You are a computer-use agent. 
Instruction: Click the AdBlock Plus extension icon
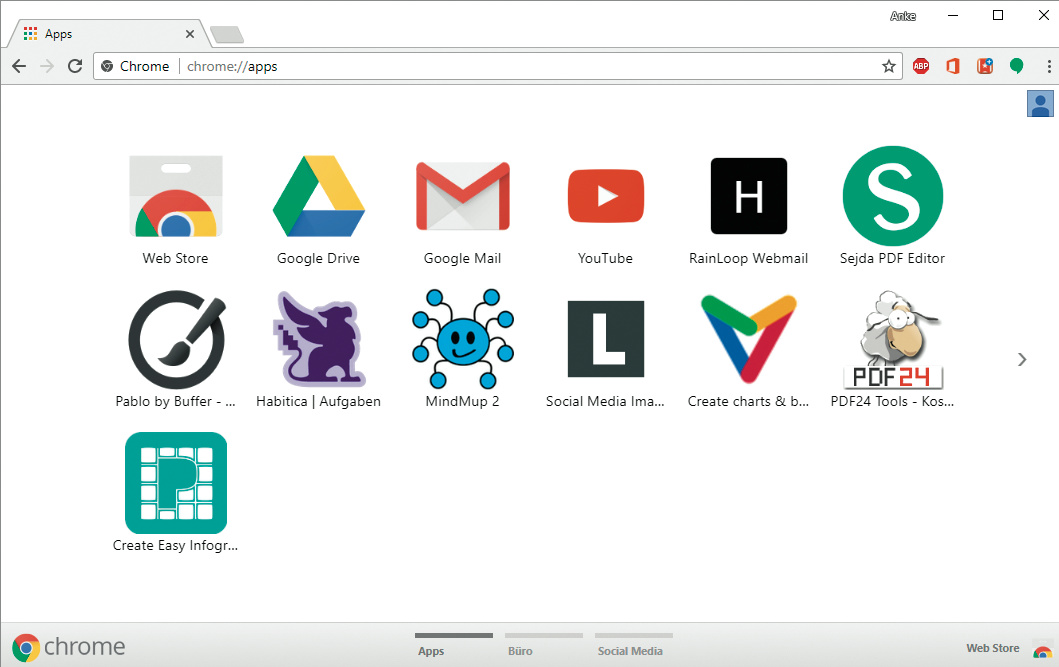pyautogui.click(x=921, y=66)
